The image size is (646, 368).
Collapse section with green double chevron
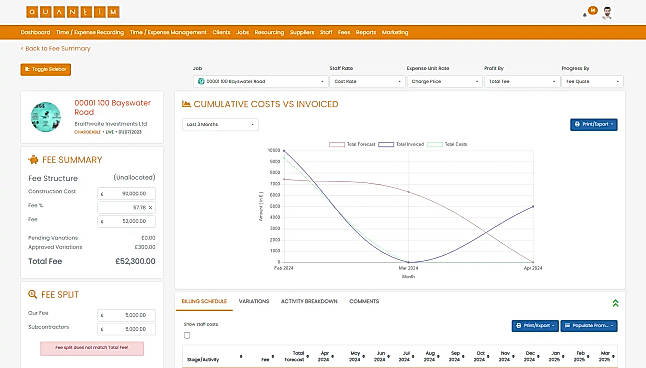pos(615,303)
